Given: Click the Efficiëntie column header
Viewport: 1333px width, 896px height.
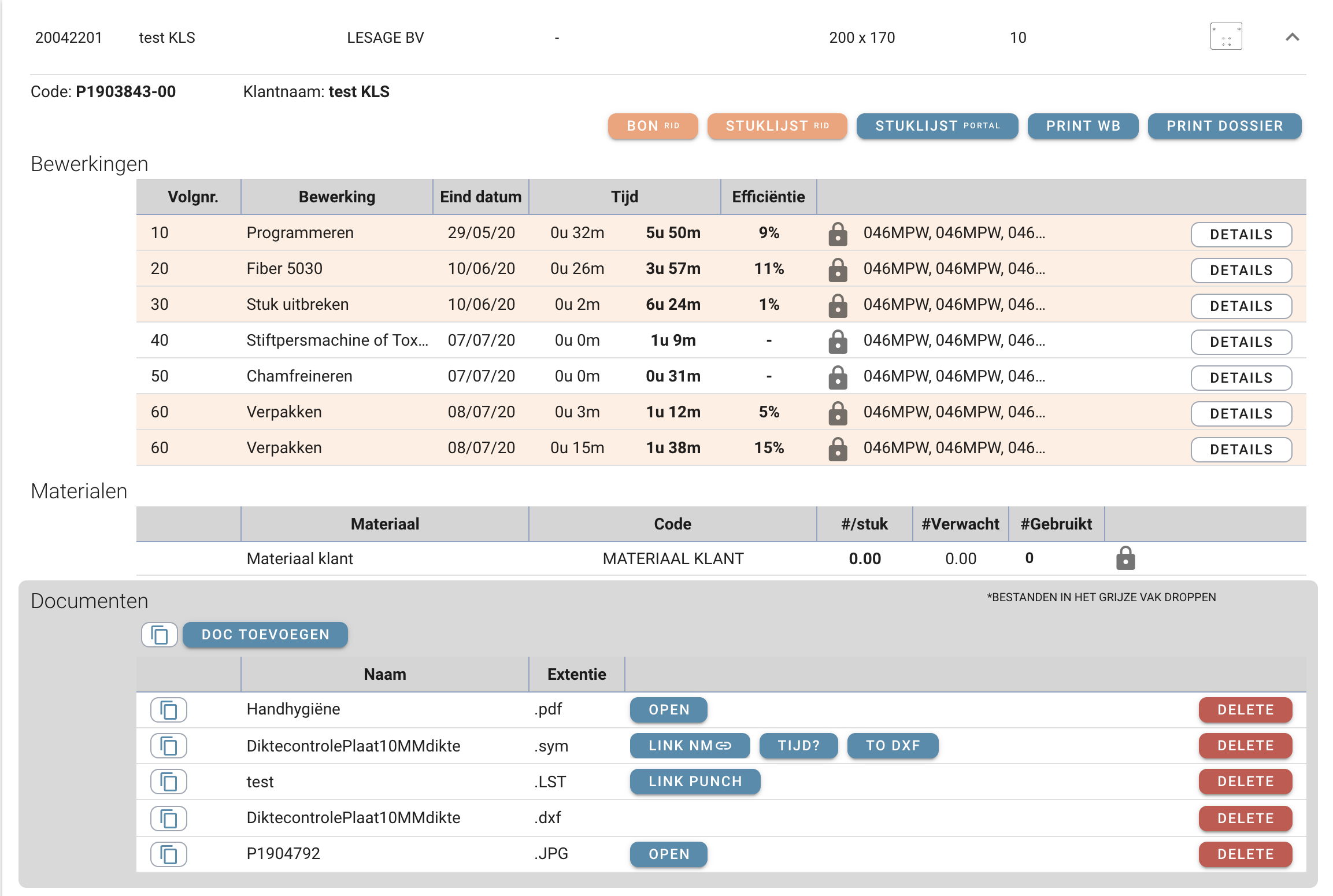Looking at the screenshot, I should 769,197.
